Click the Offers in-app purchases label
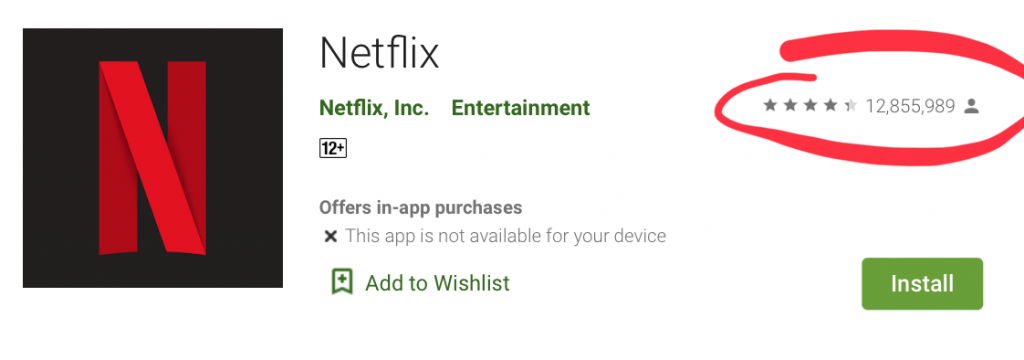Viewport: 1024px width, 360px height. (x=421, y=208)
